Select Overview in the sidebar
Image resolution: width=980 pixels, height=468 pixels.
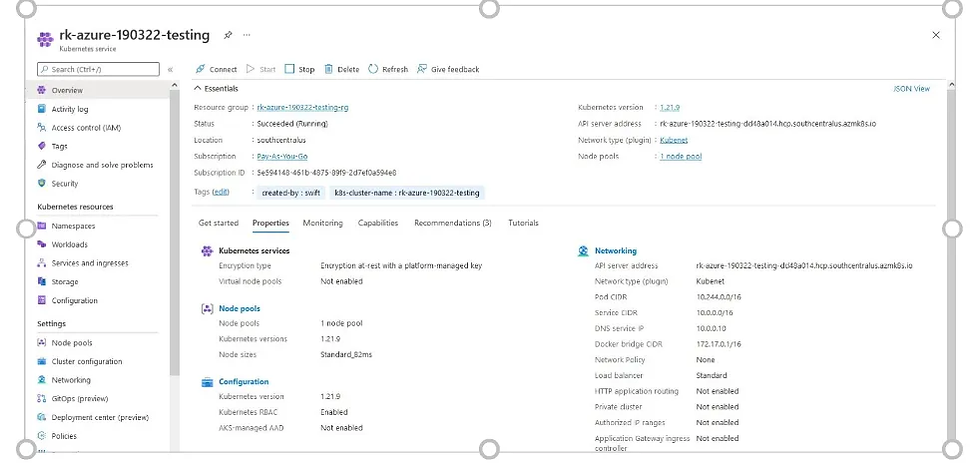[x=97, y=90]
